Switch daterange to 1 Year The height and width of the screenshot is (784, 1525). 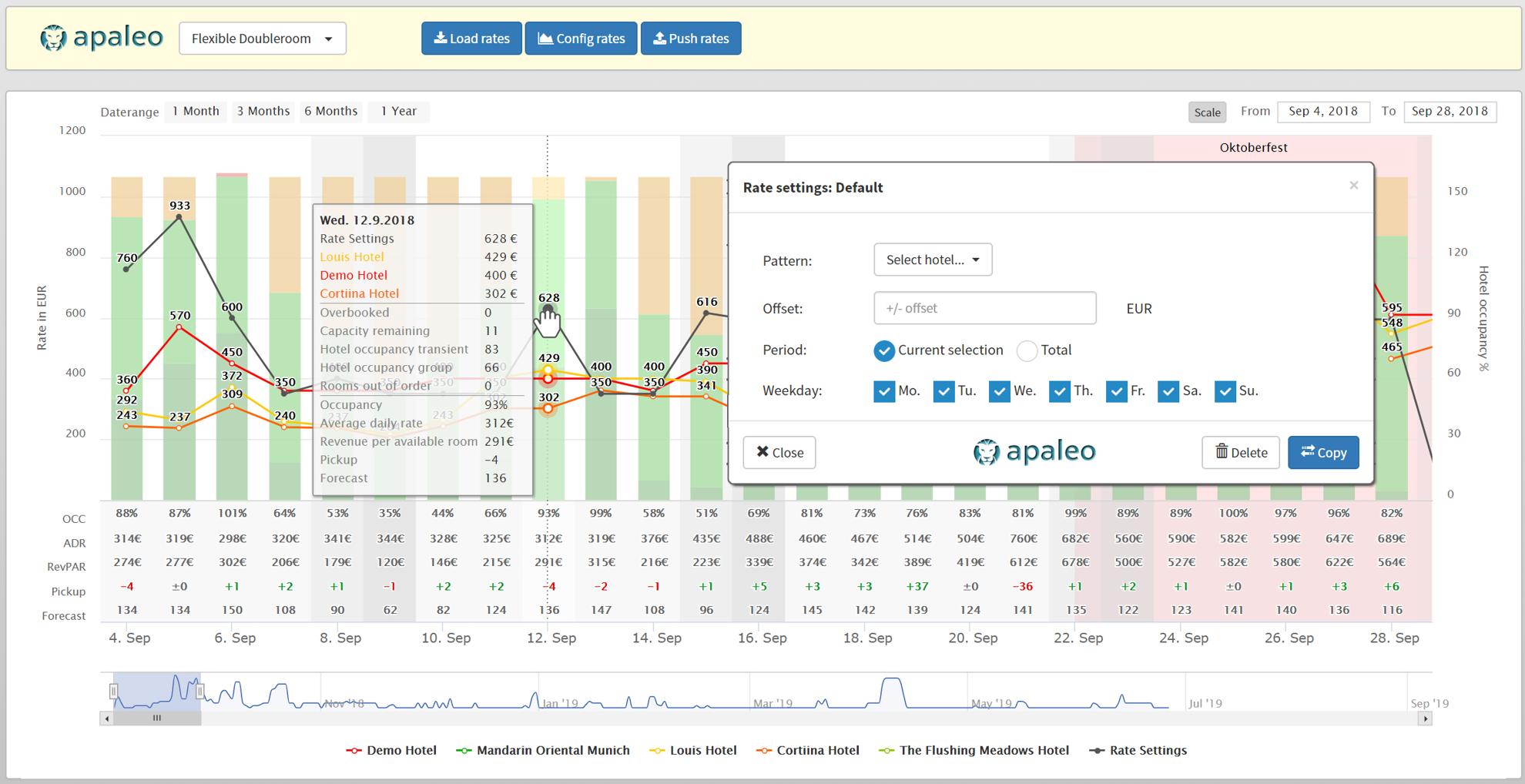398,112
